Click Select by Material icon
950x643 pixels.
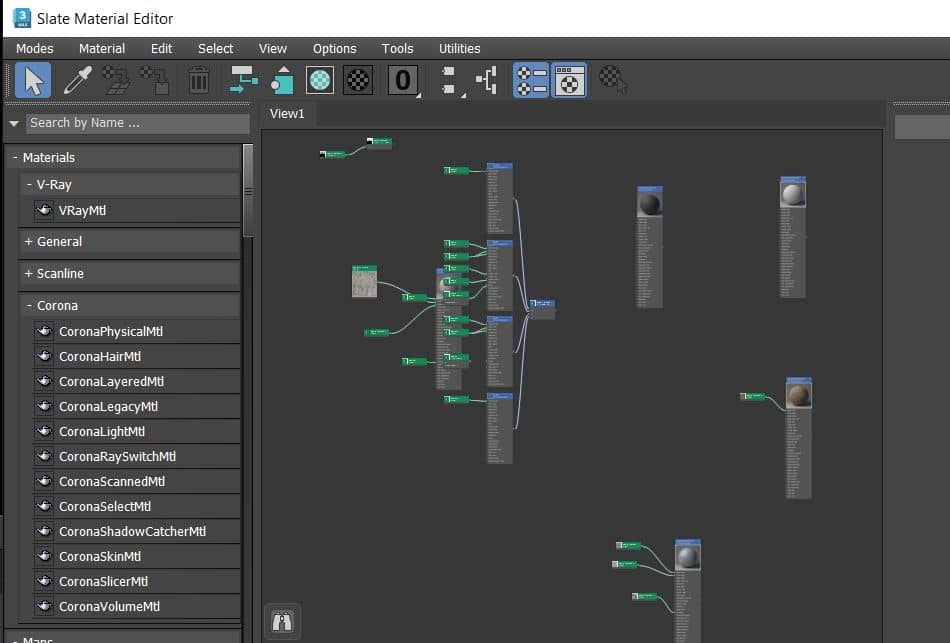[613, 80]
